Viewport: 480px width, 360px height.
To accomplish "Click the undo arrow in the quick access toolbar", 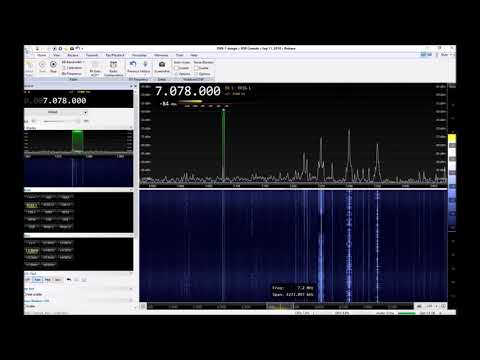I will 77,48.
